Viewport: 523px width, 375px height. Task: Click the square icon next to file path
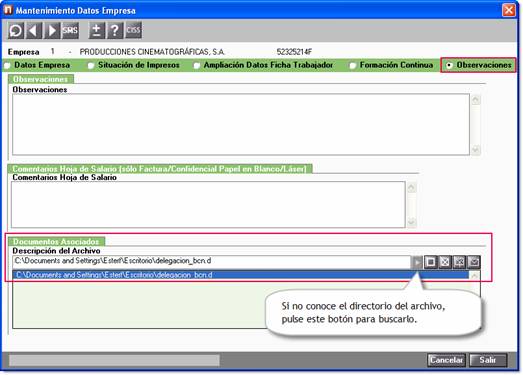point(431,262)
